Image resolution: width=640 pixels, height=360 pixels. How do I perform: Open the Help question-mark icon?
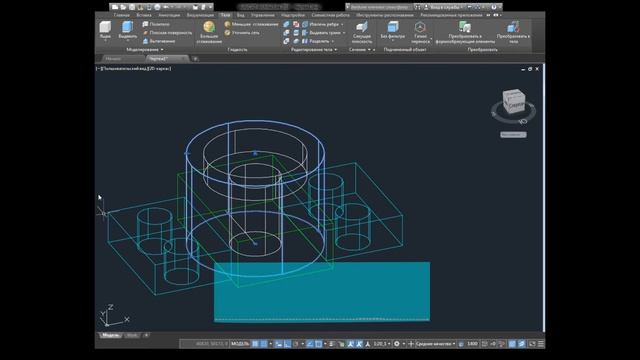[x=493, y=7]
